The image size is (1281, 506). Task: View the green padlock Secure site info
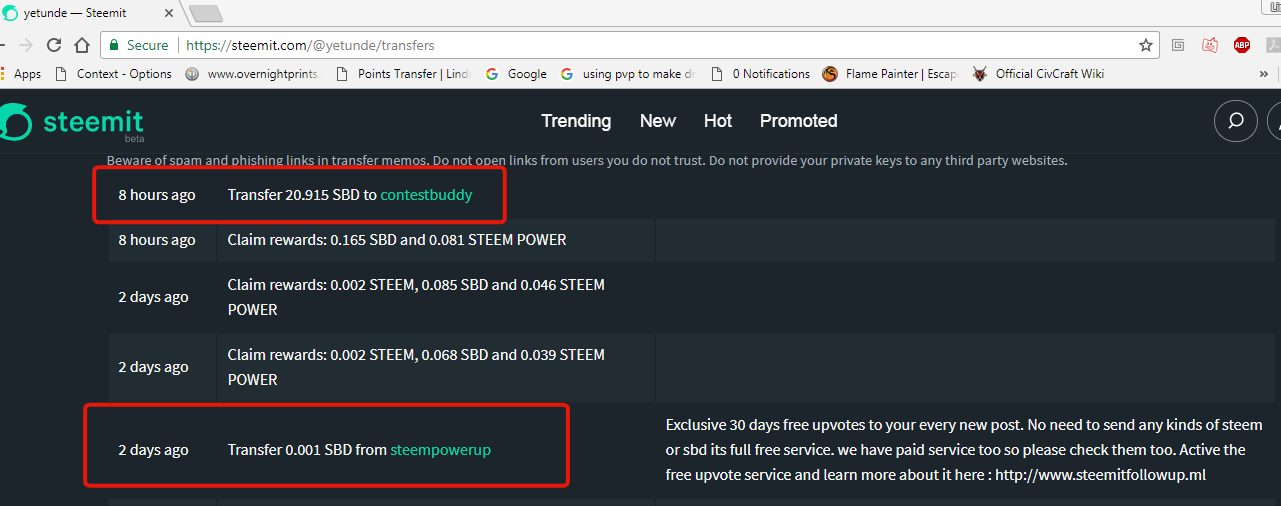(139, 45)
